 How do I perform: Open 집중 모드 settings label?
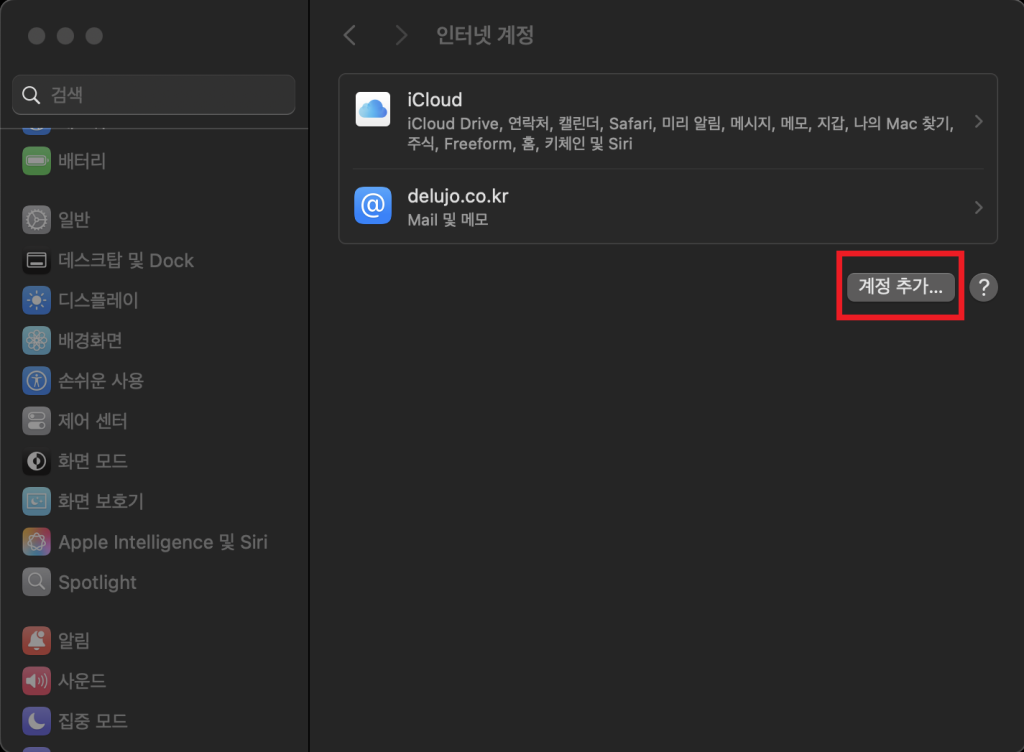point(93,721)
